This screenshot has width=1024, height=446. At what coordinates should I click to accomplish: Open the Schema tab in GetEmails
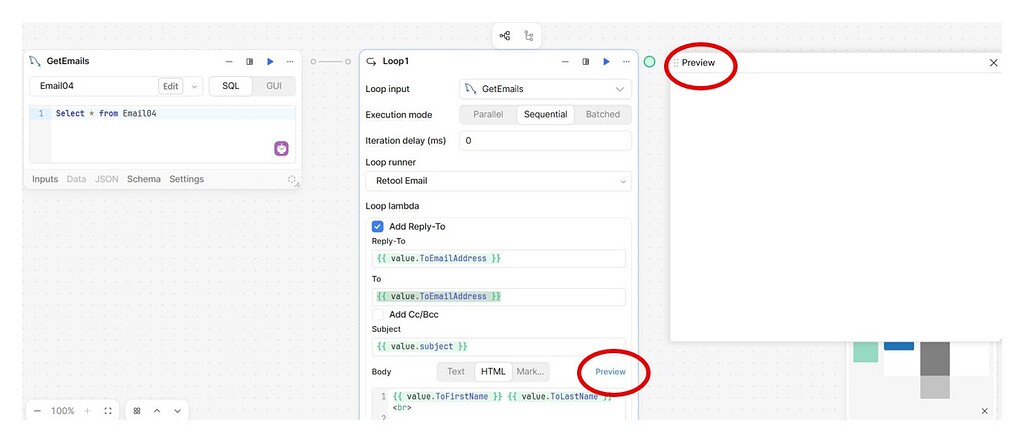tap(144, 179)
